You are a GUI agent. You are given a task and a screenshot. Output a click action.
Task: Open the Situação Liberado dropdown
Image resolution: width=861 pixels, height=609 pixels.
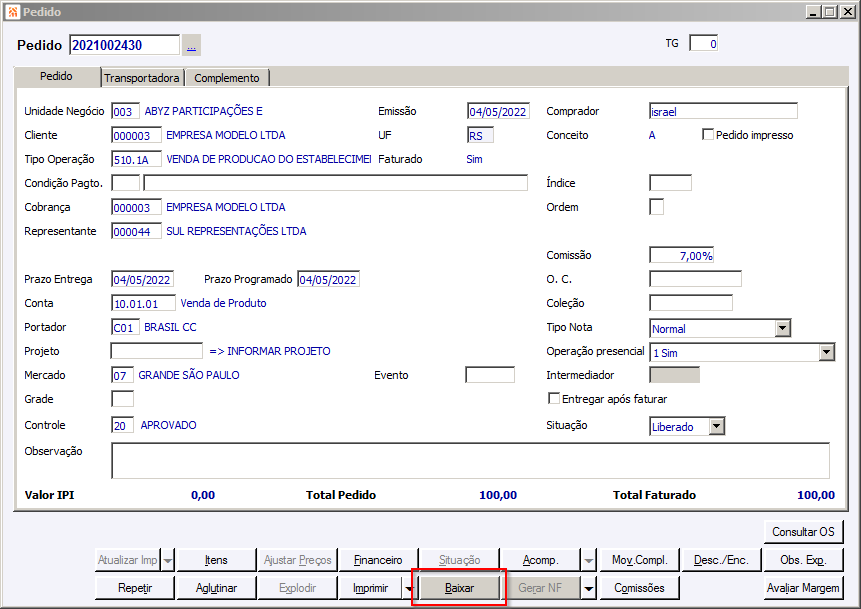pyautogui.click(x=717, y=426)
